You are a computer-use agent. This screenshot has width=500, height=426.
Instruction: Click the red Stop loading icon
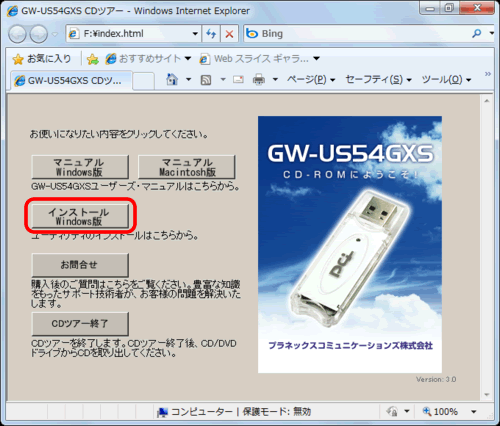point(229,34)
